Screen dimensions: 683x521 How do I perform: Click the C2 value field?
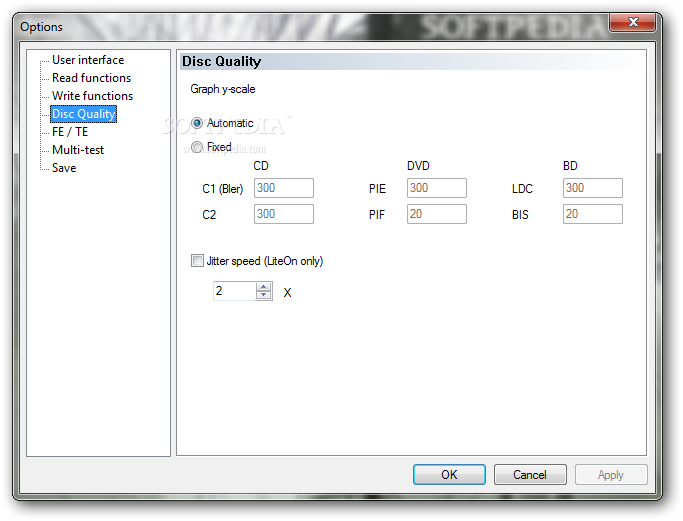coord(284,214)
